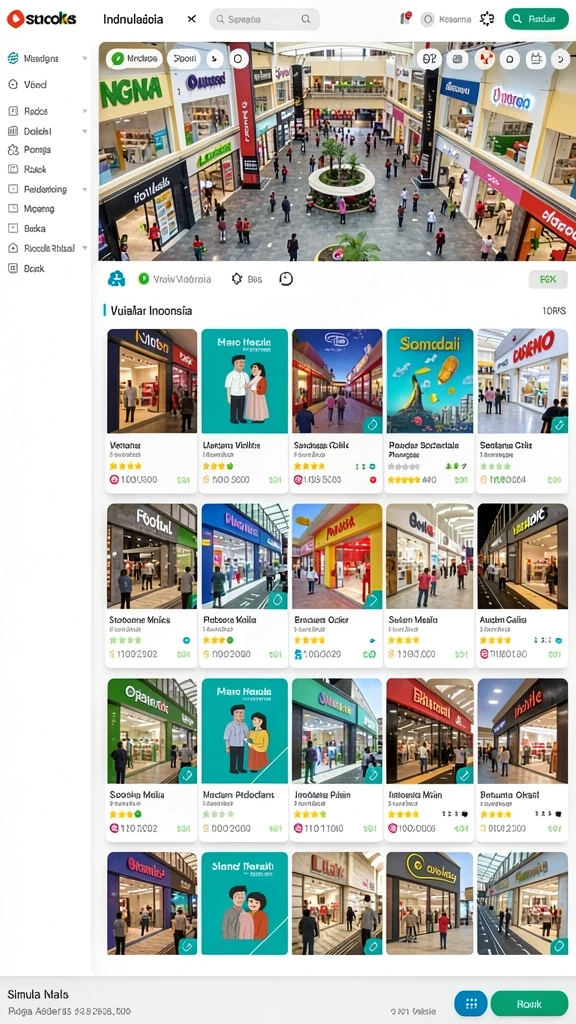Click the blue people icon below banner
Screen dimensions: 576x1024
(116, 279)
